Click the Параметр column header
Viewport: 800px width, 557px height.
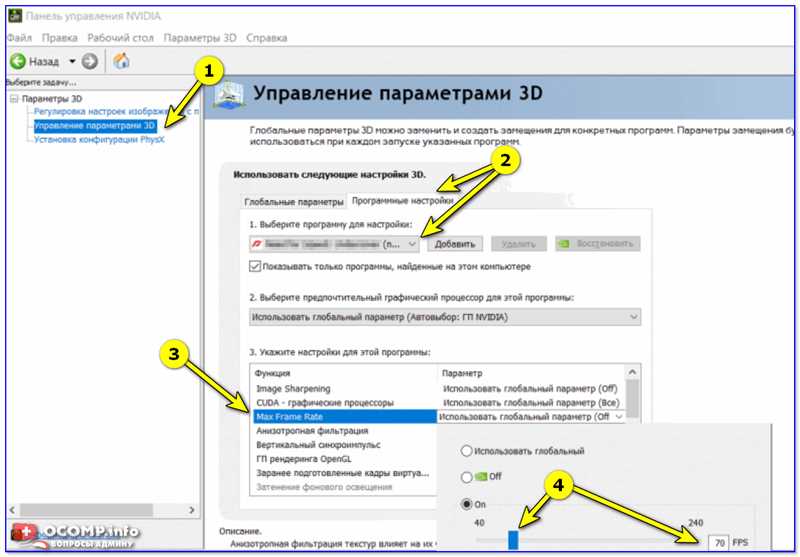(x=532, y=373)
